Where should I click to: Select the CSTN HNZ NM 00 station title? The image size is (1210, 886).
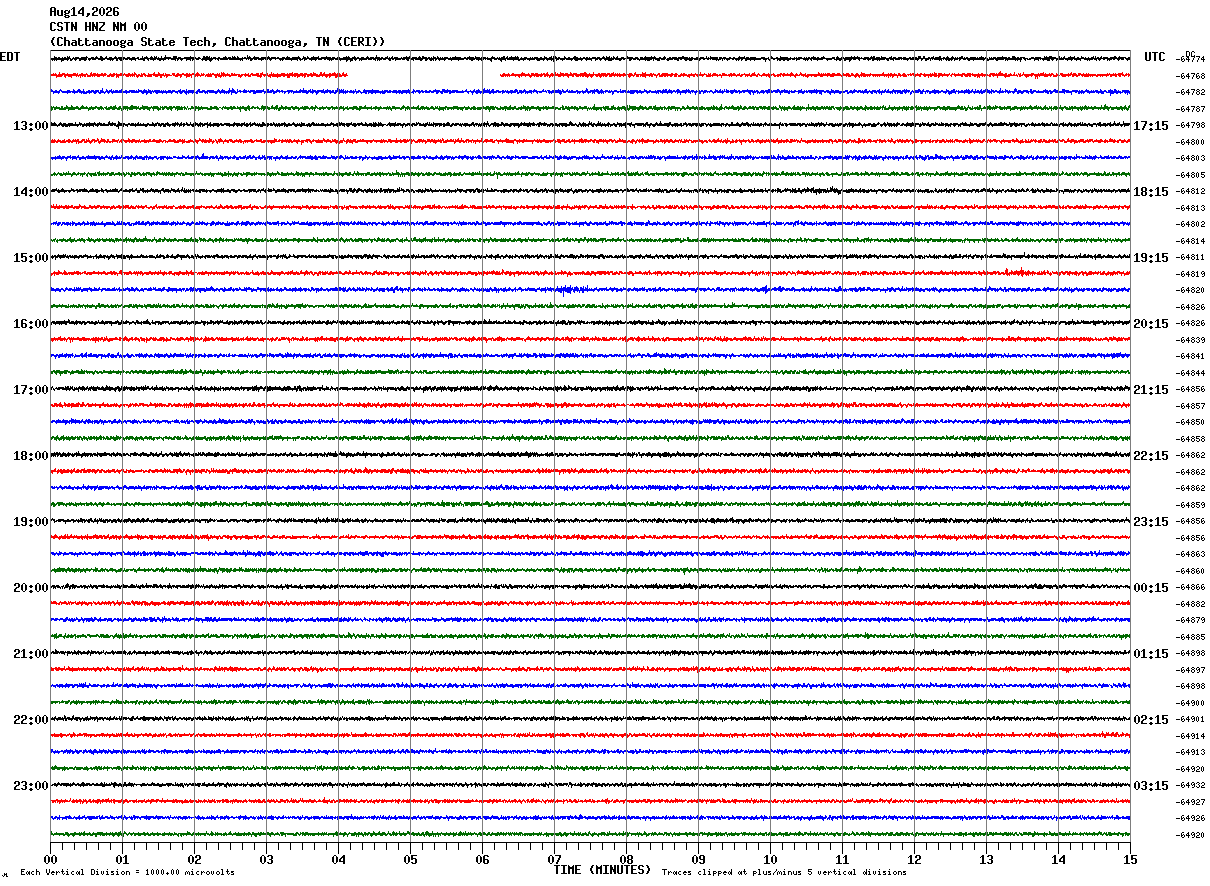coord(98,27)
